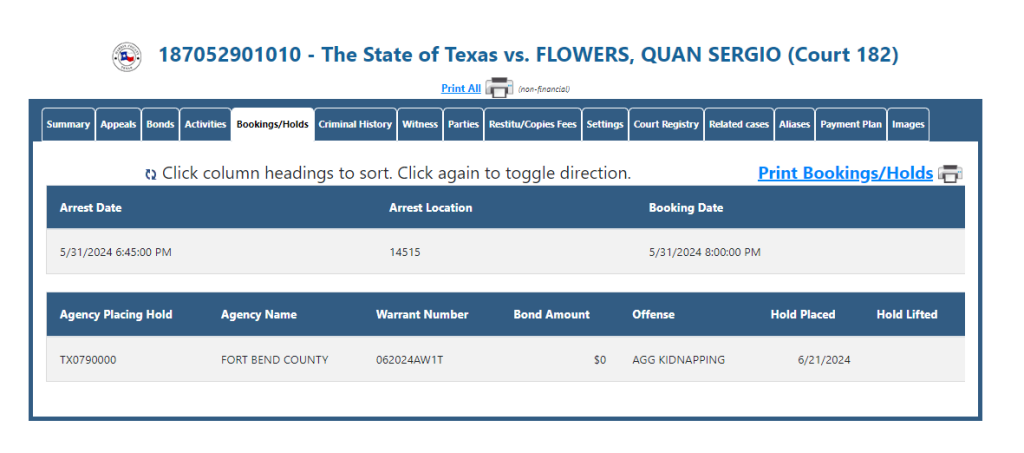The image size is (1024, 453).
Task: Click the printer icon next to Print Bookings/Holds
Action: click(x=950, y=174)
